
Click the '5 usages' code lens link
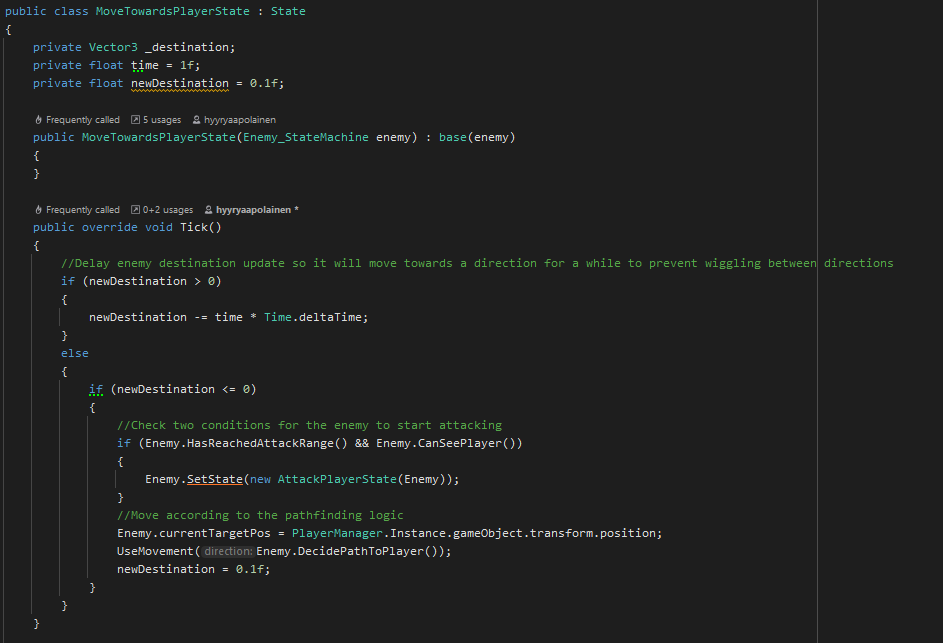(x=162, y=120)
